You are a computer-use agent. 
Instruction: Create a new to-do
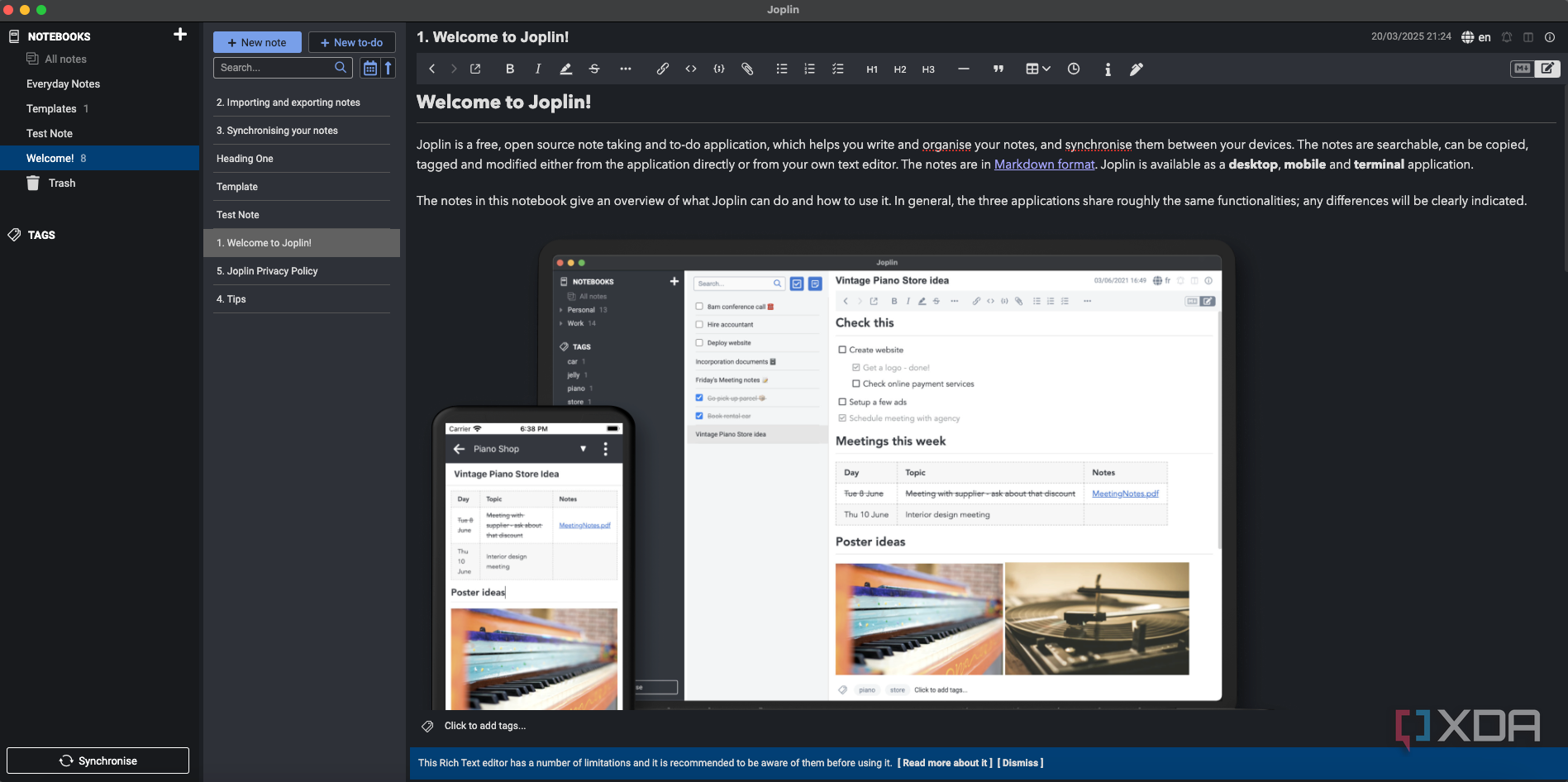352,42
